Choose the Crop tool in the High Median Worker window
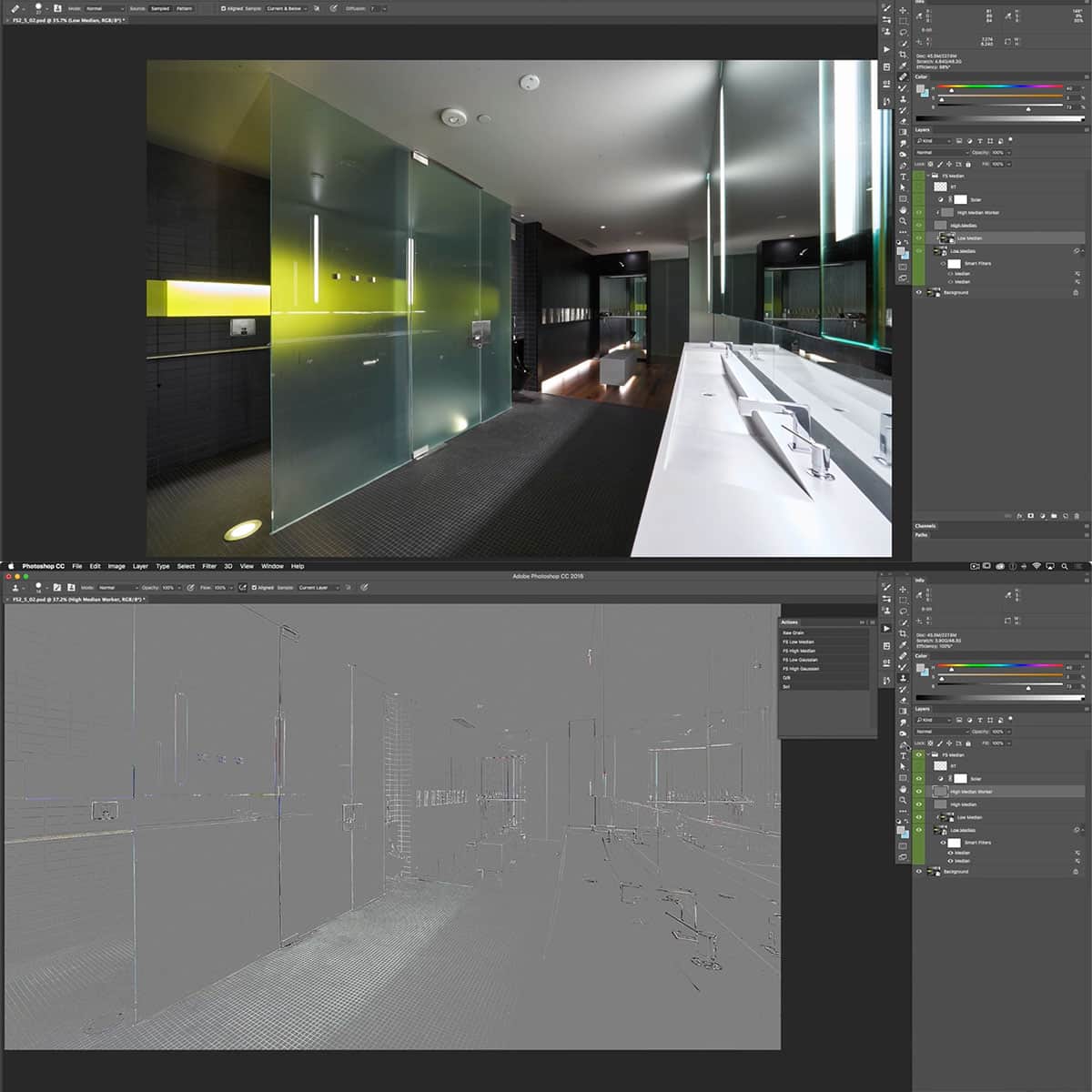Viewport: 1092px width, 1092px height. coord(903,633)
